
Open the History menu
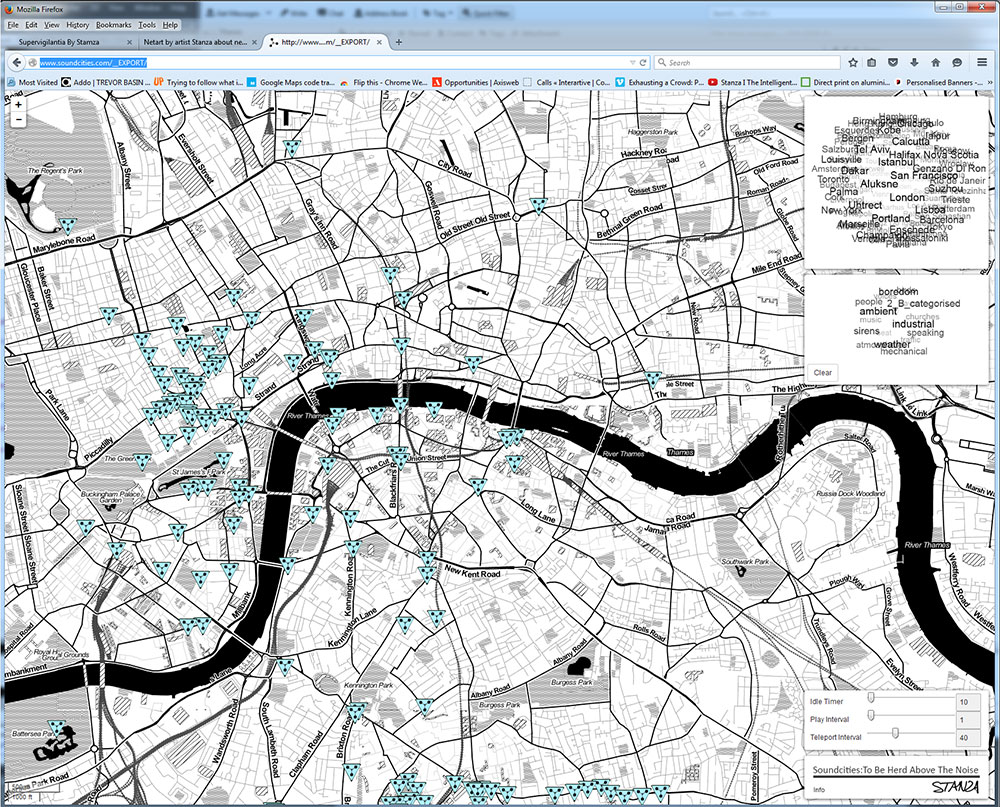[78, 24]
